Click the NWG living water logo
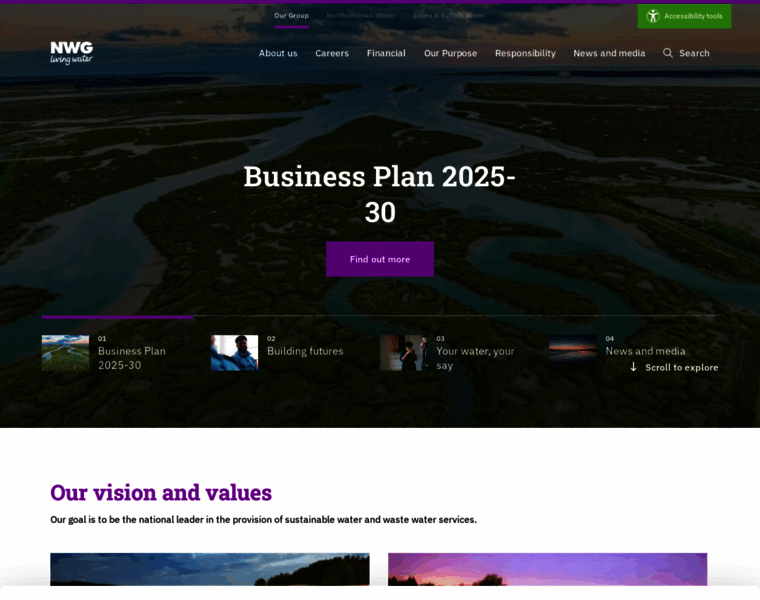 pos(71,53)
